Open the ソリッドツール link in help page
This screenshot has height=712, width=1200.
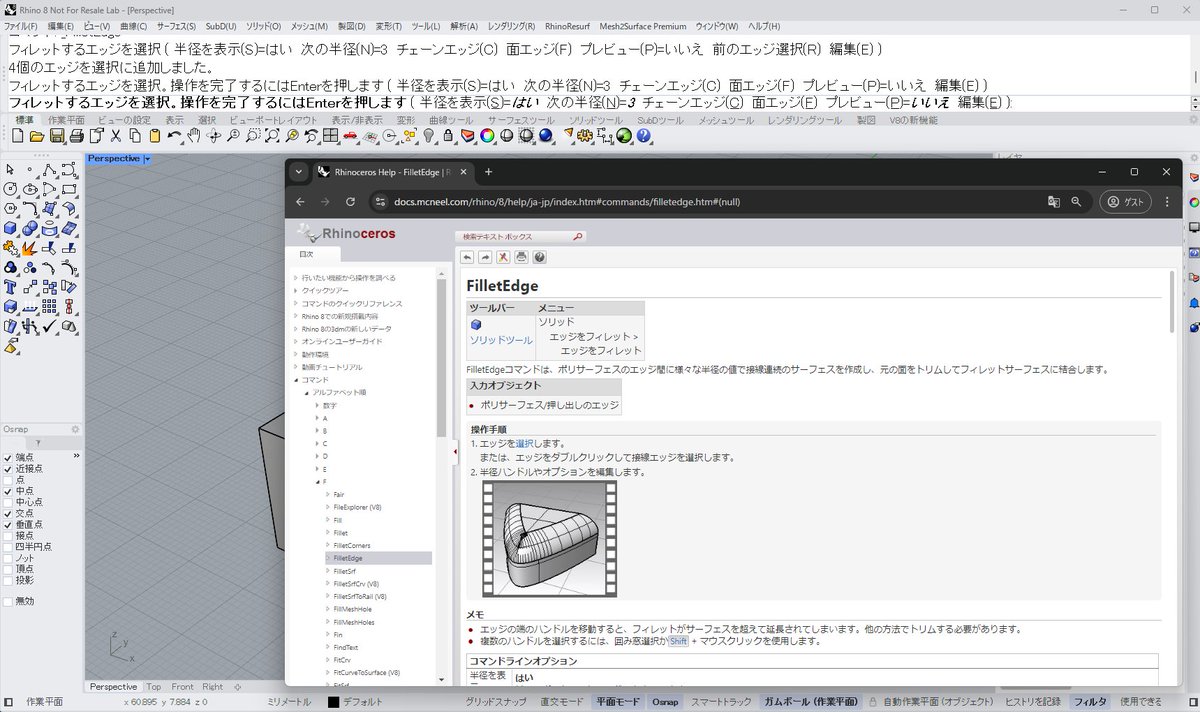tap(501, 340)
